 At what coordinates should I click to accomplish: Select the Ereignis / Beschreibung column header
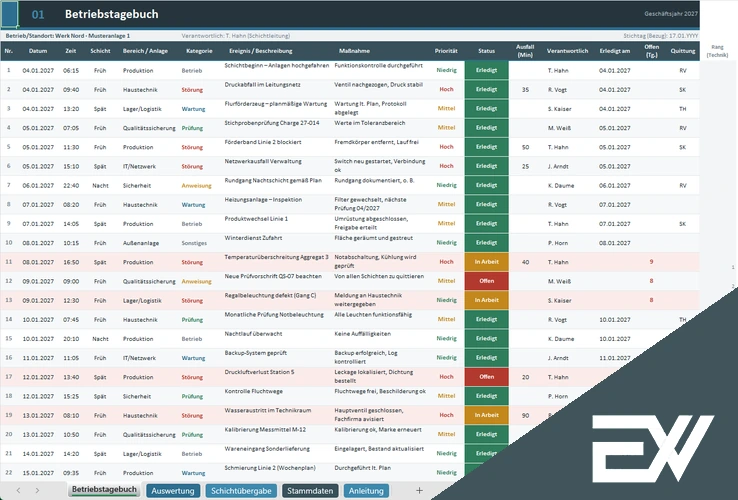261,51
